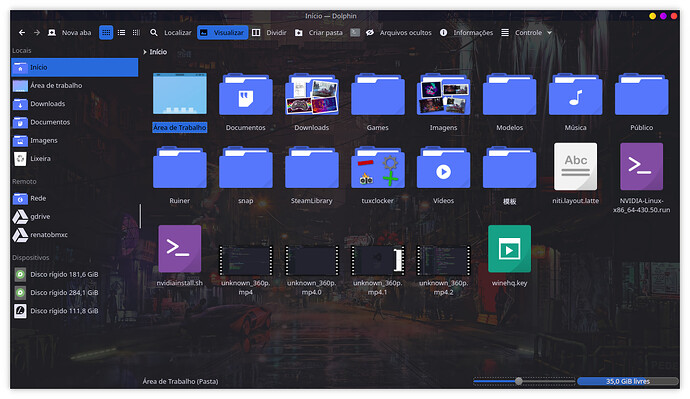Switch to icons view mode
The width and height of the screenshot is (690, 399).
point(106,33)
